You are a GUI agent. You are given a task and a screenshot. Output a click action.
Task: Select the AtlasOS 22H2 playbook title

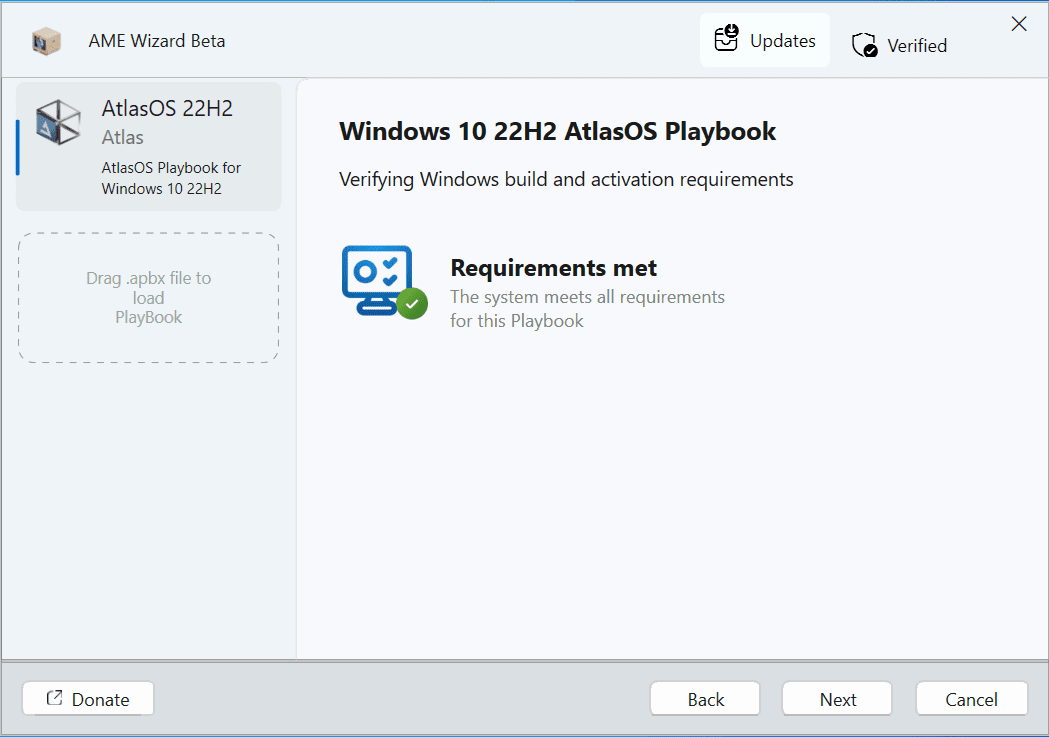click(167, 108)
